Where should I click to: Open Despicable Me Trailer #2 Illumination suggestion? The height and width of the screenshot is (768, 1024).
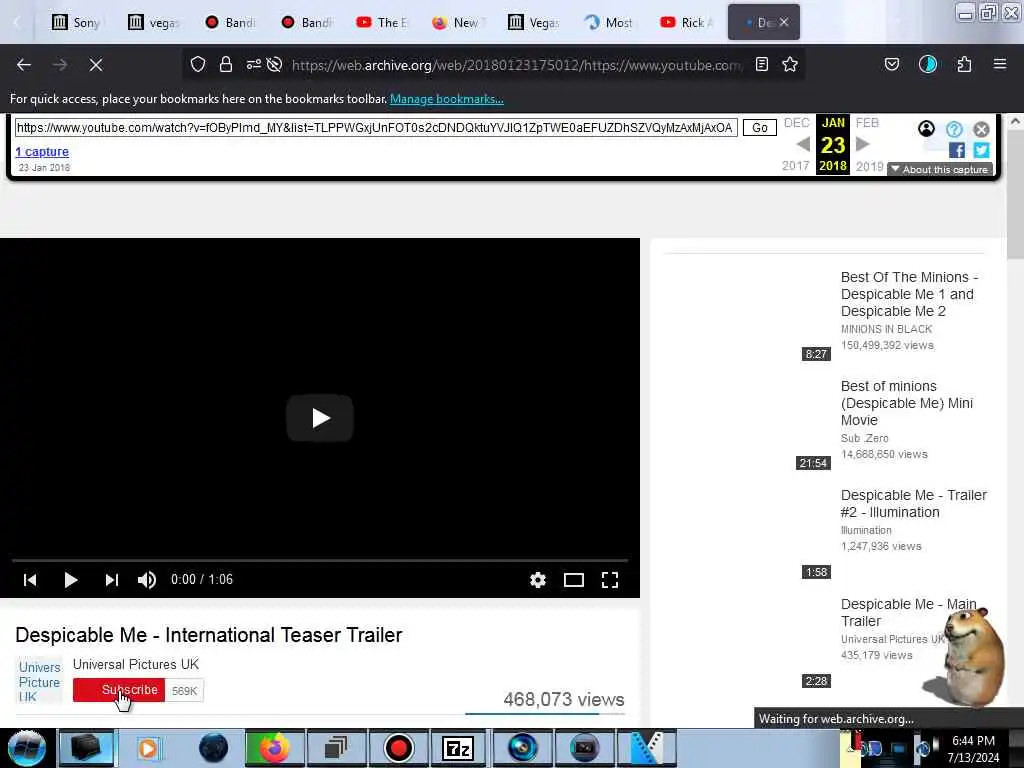pyautogui.click(x=914, y=504)
